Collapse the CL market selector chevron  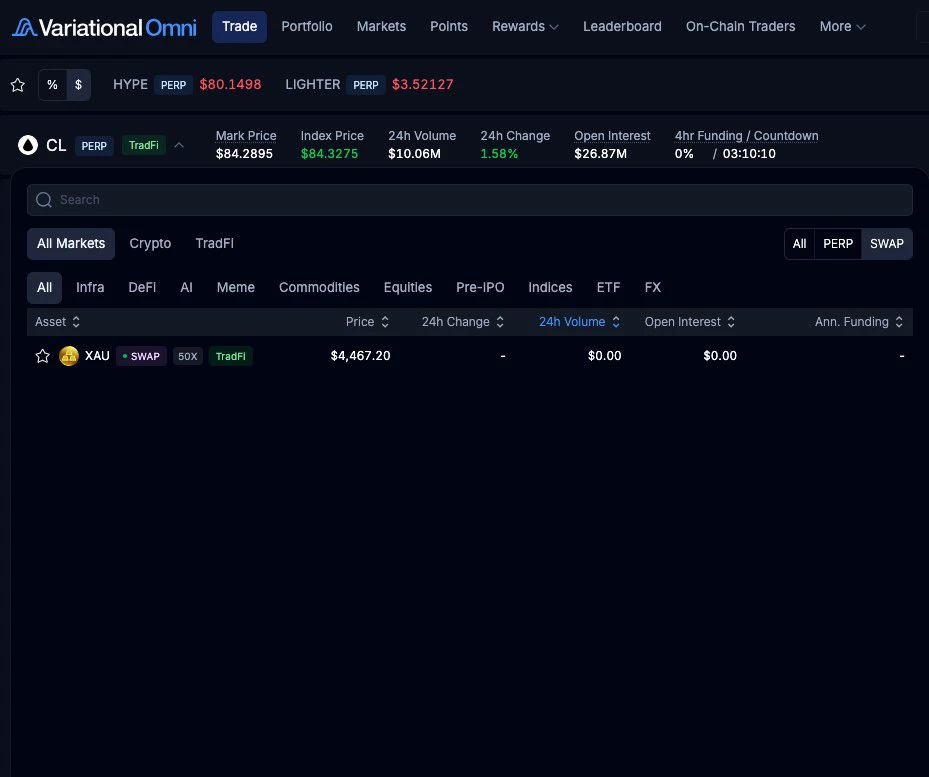[179, 145]
